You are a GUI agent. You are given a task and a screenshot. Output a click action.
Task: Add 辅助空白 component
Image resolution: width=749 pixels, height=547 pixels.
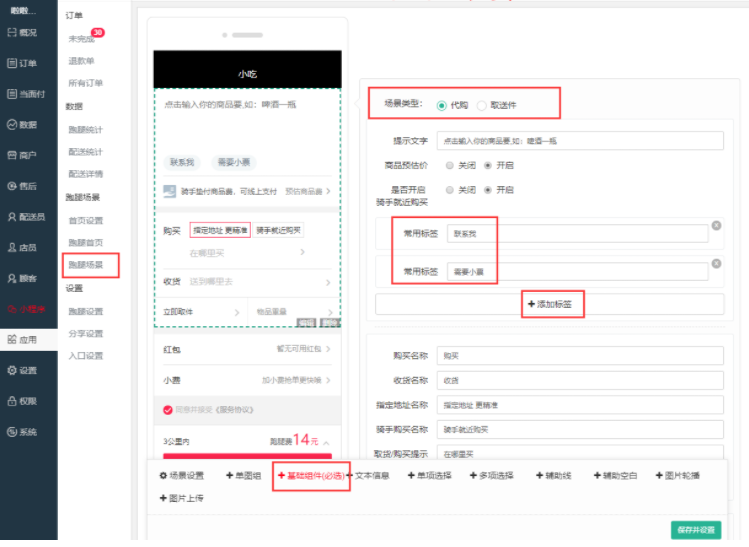coord(615,475)
